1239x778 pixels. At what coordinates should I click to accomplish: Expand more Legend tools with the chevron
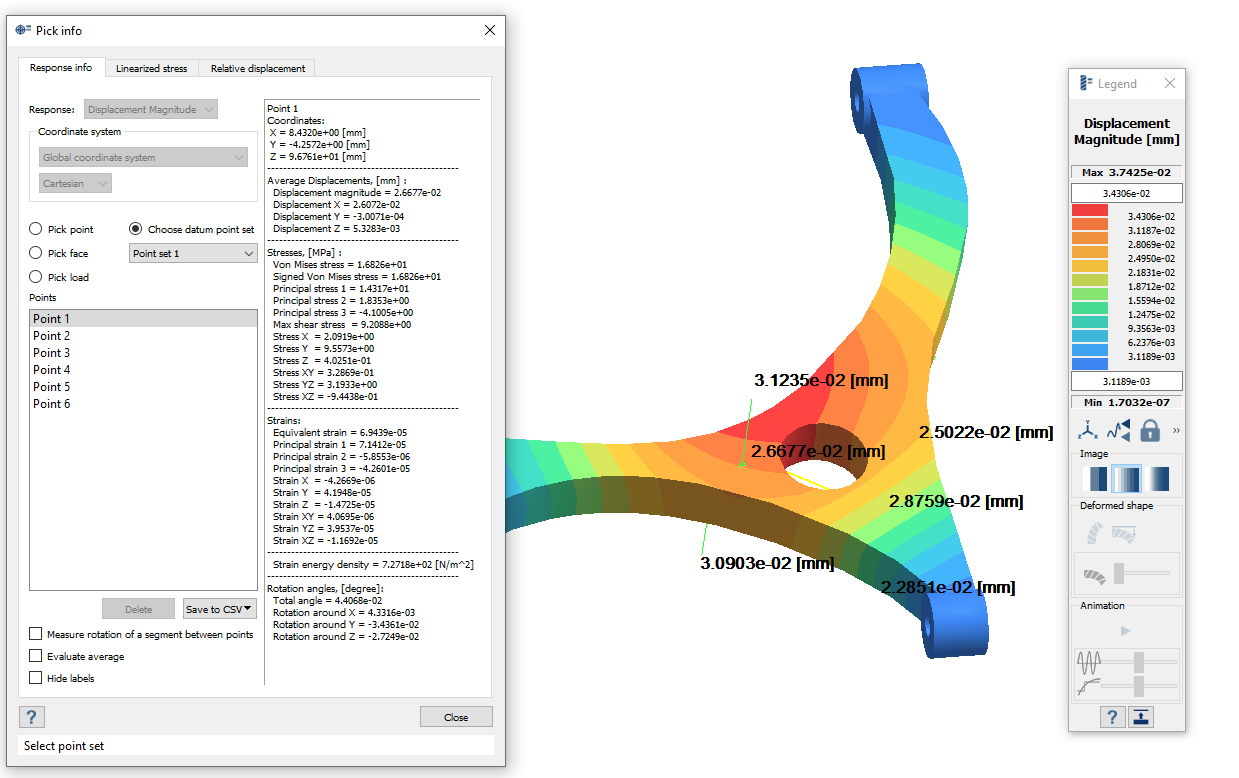(x=1176, y=431)
